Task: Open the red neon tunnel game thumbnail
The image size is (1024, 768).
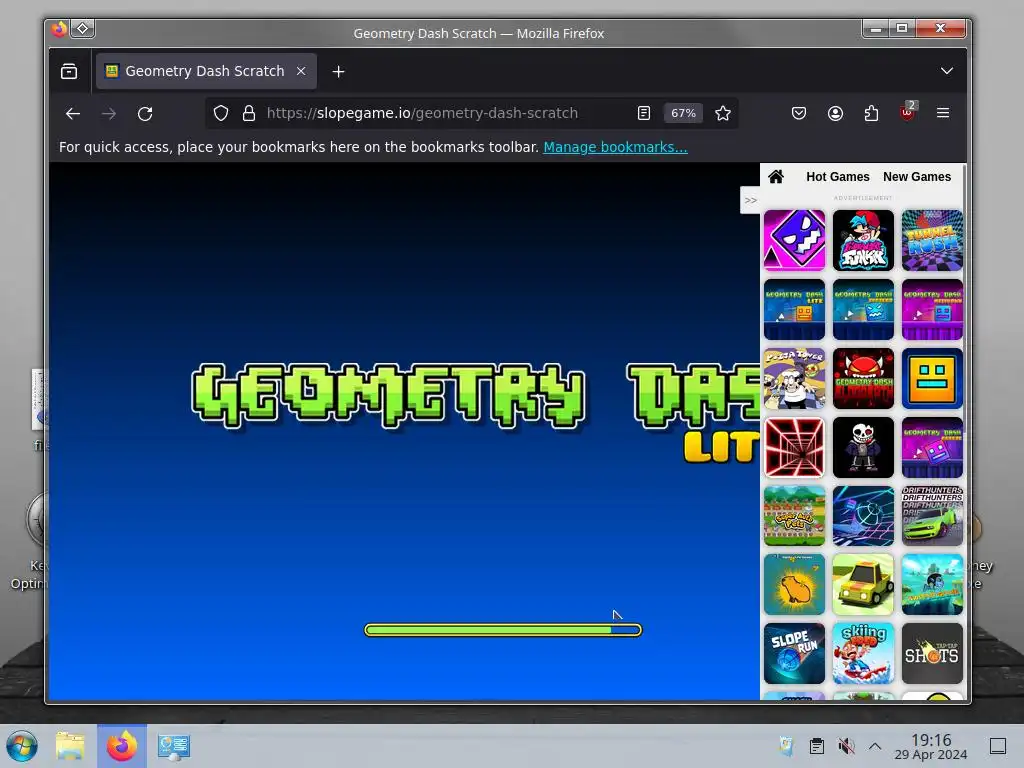Action: [794, 447]
